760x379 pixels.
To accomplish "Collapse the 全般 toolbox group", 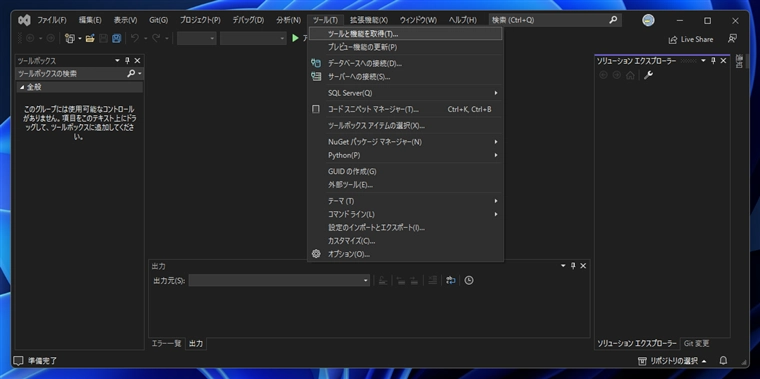I will pos(22,87).
